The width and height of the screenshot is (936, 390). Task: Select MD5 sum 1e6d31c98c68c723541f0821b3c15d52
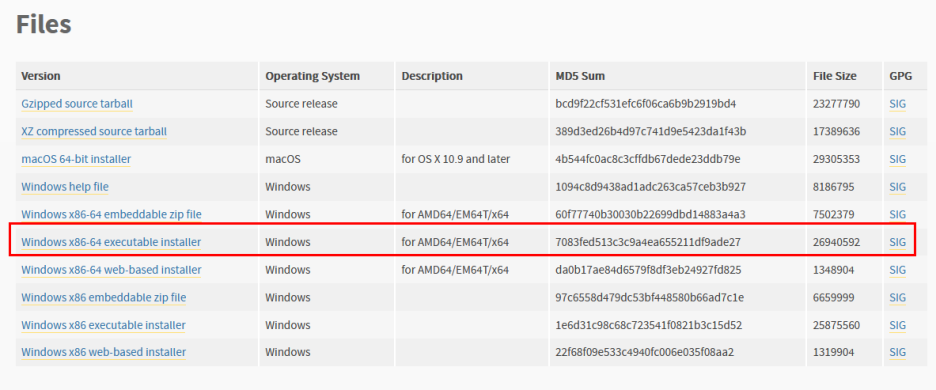[648, 325]
